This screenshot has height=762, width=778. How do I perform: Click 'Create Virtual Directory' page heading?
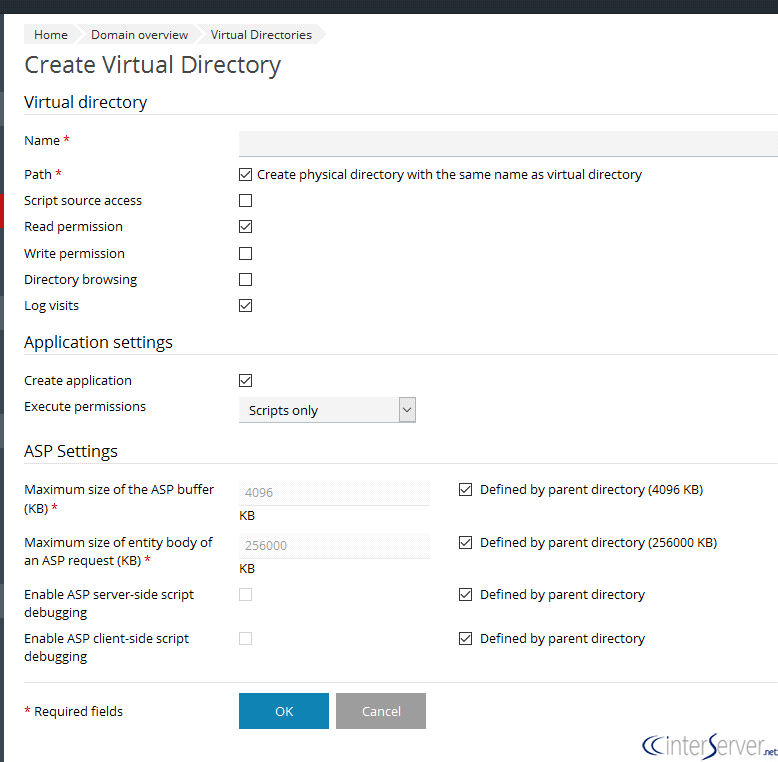[153, 65]
